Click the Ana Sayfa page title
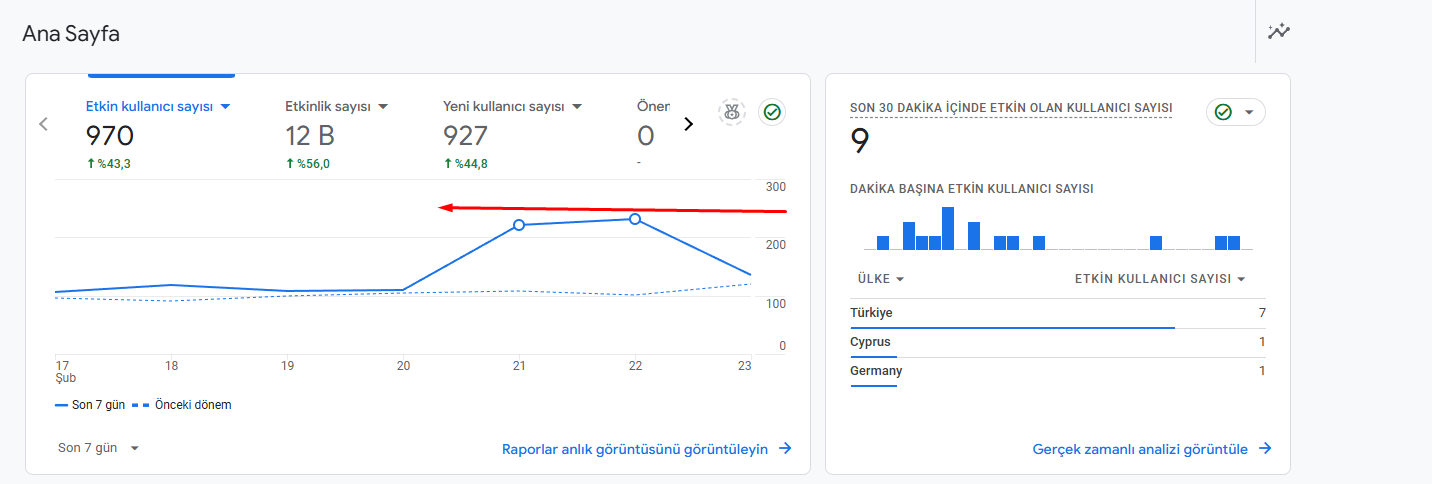The height and width of the screenshot is (484, 1432). point(71,33)
